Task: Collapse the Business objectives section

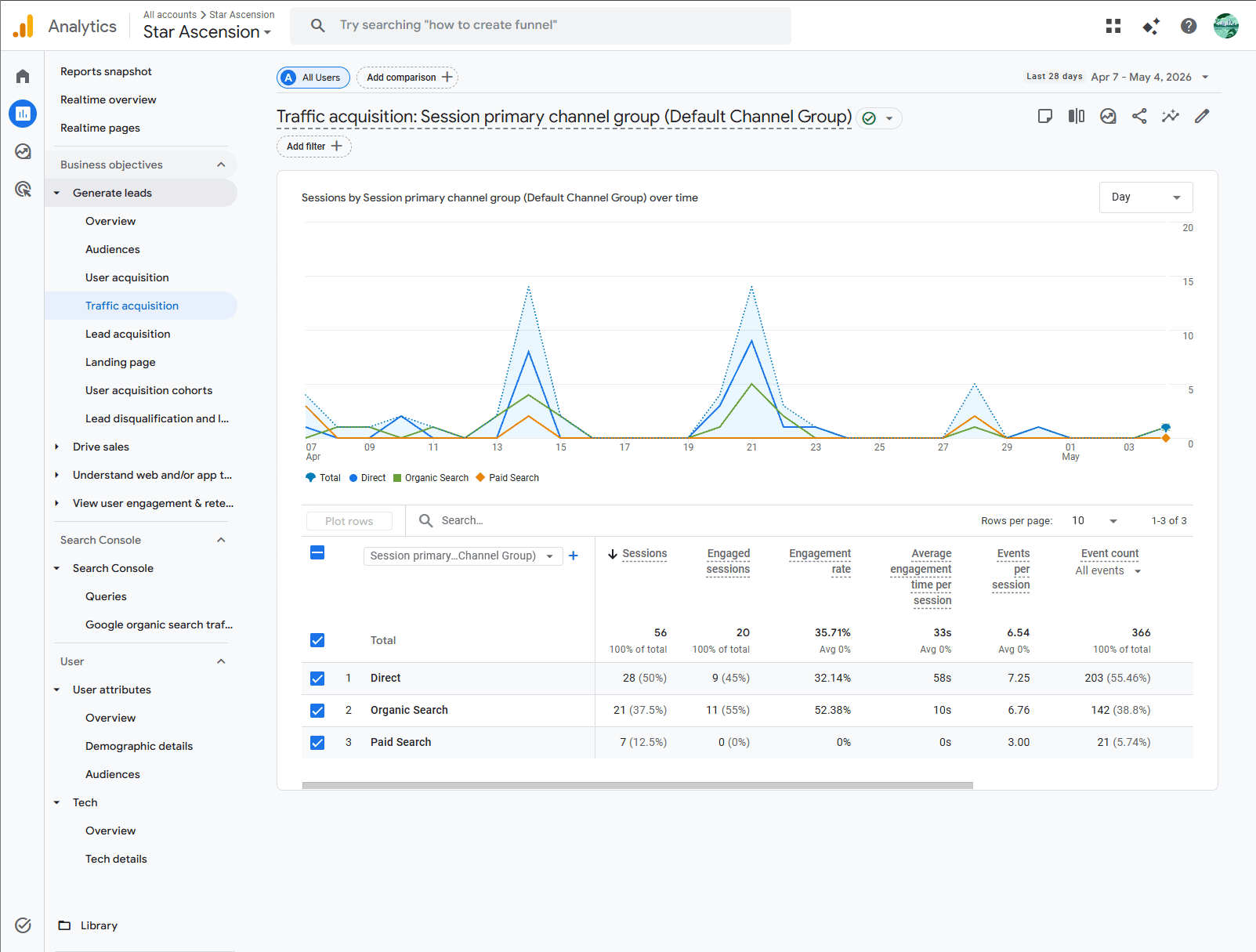Action: [x=221, y=165]
